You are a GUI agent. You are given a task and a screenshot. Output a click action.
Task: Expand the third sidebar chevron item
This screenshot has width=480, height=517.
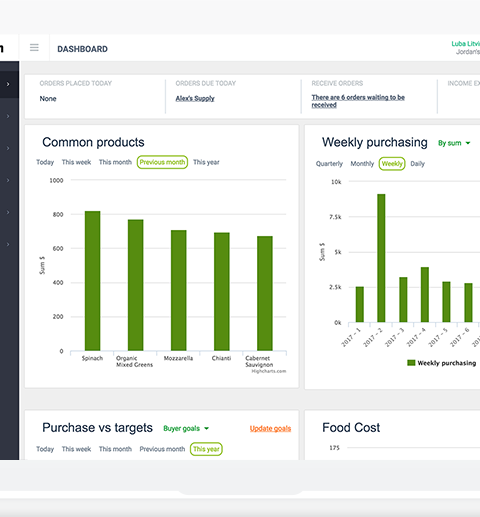pyautogui.click(x=8, y=148)
